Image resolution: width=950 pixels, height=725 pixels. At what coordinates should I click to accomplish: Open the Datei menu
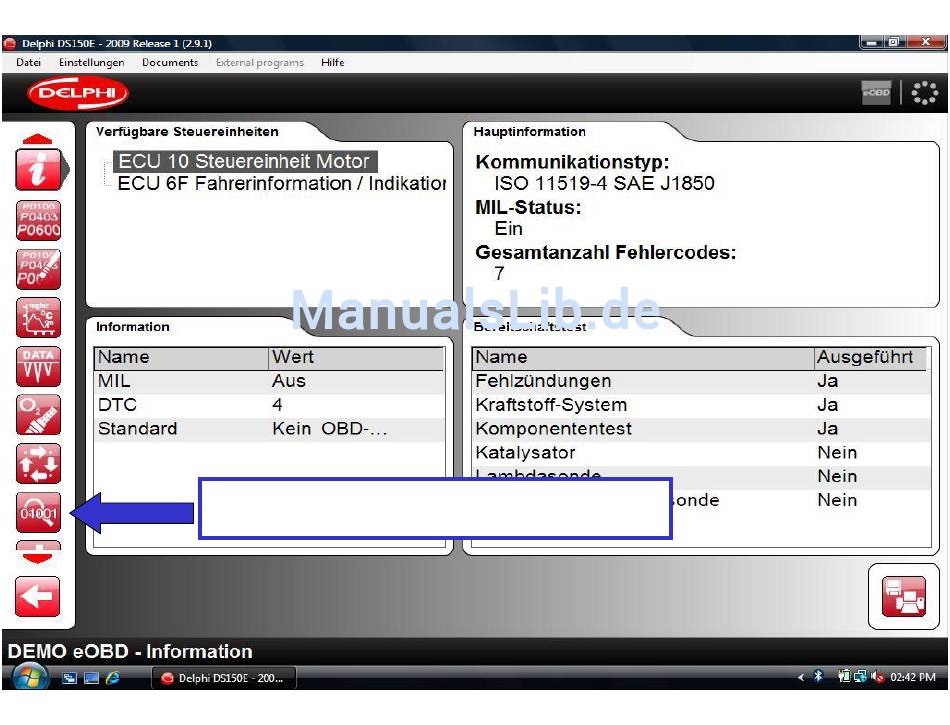tap(28, 62)
